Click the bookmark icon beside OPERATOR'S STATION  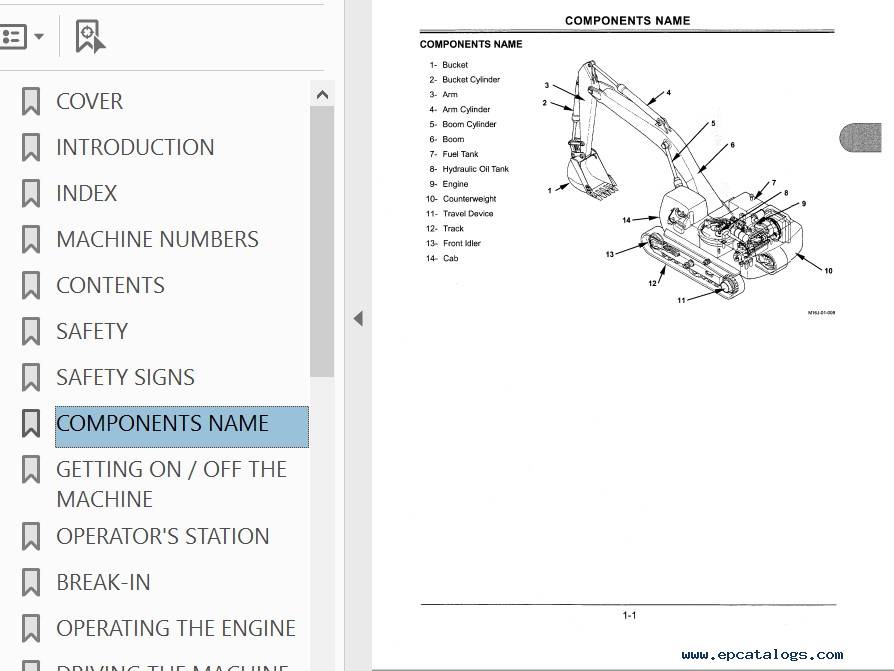(31, 536)
